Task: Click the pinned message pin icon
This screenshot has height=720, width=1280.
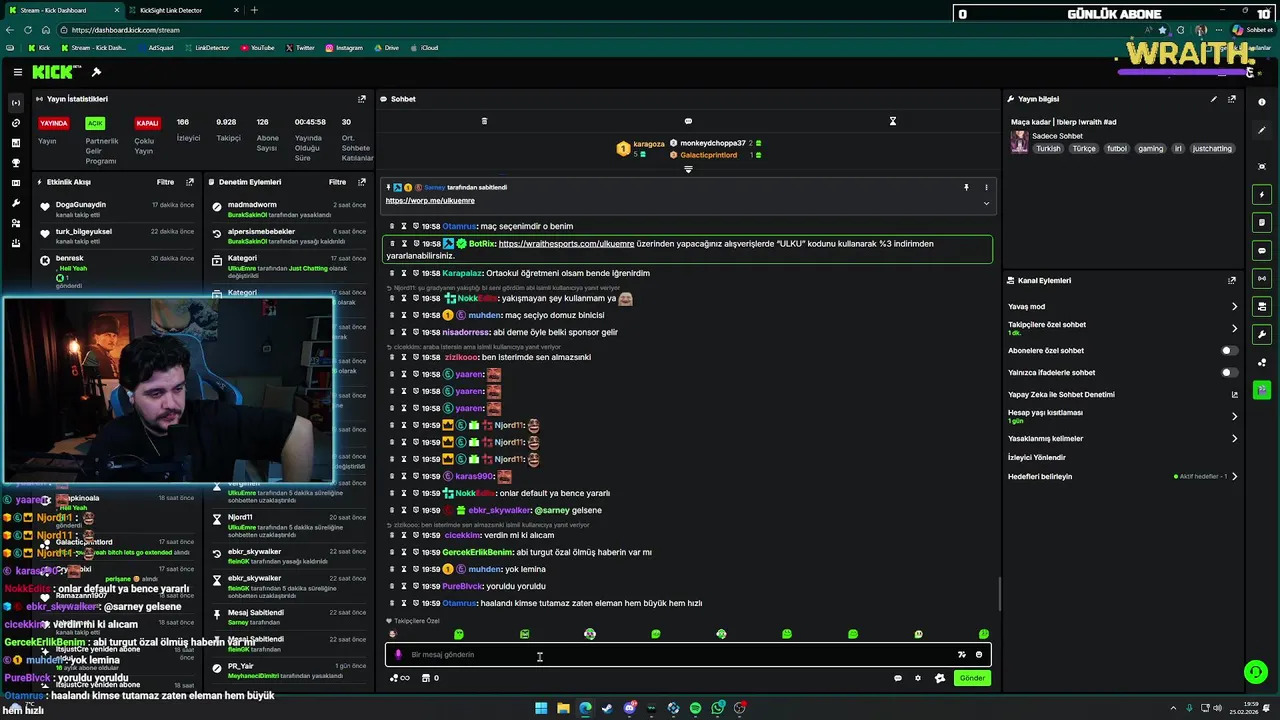Action: (x=966, y=187)
